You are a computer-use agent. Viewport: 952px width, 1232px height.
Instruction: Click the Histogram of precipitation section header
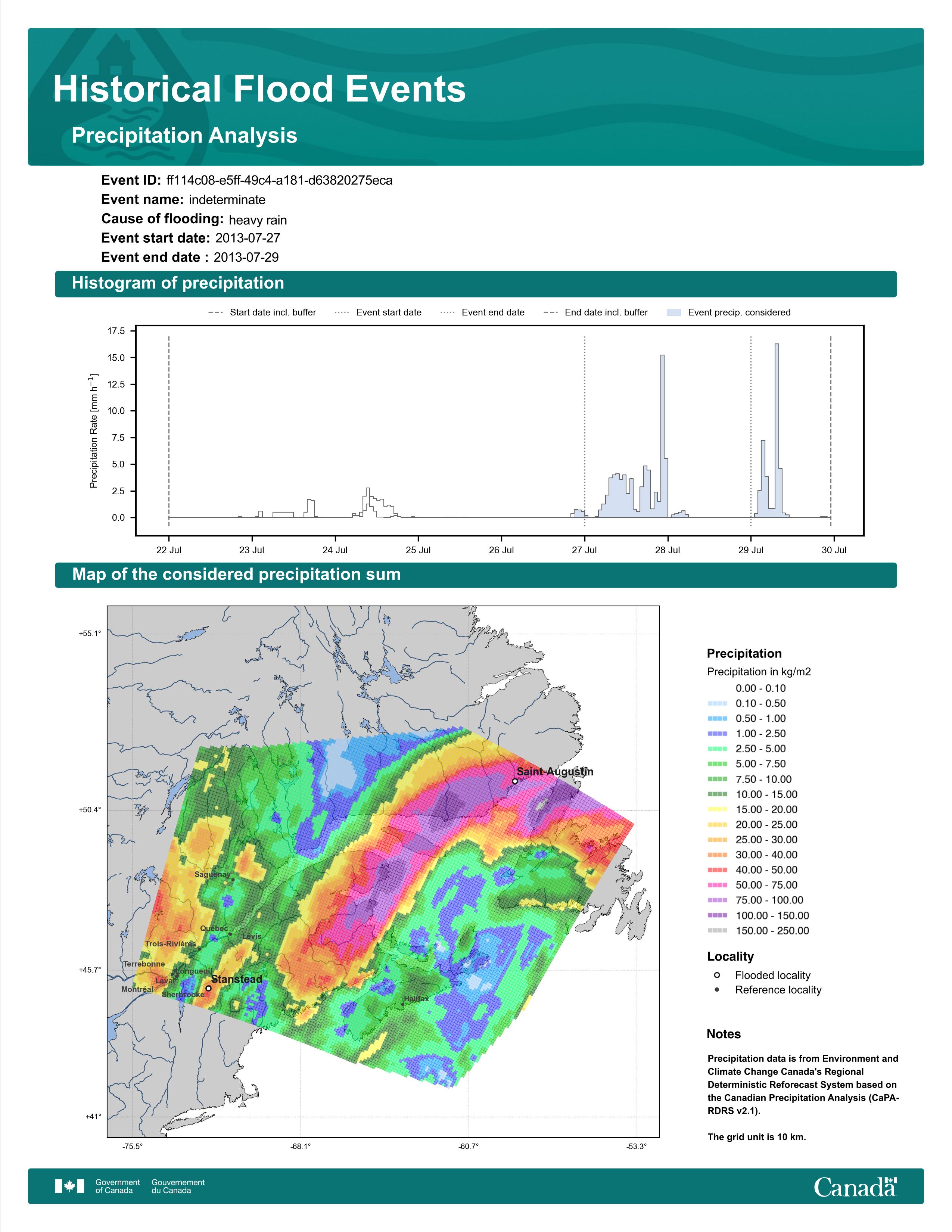(475, 283)
